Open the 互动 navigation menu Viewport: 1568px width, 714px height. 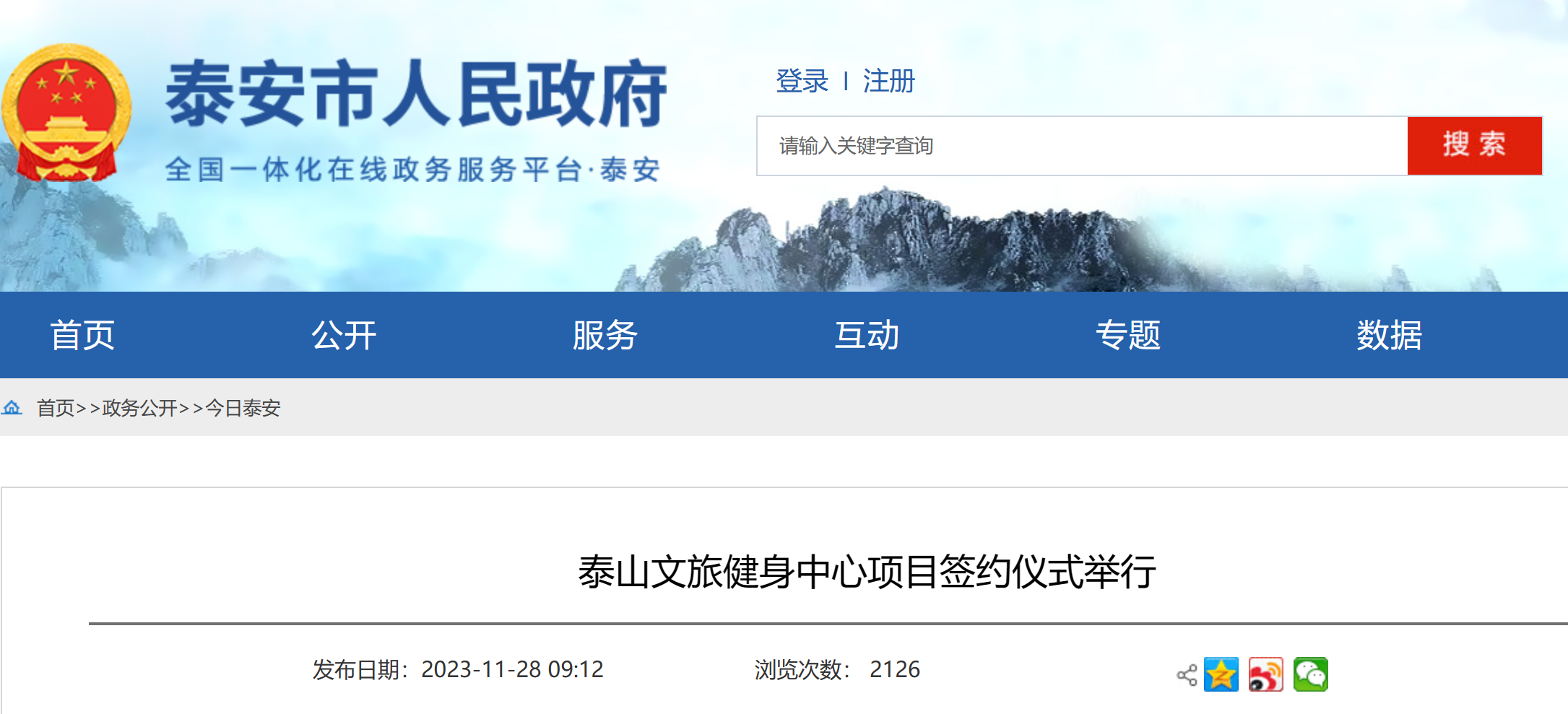(x=867, y=335)
